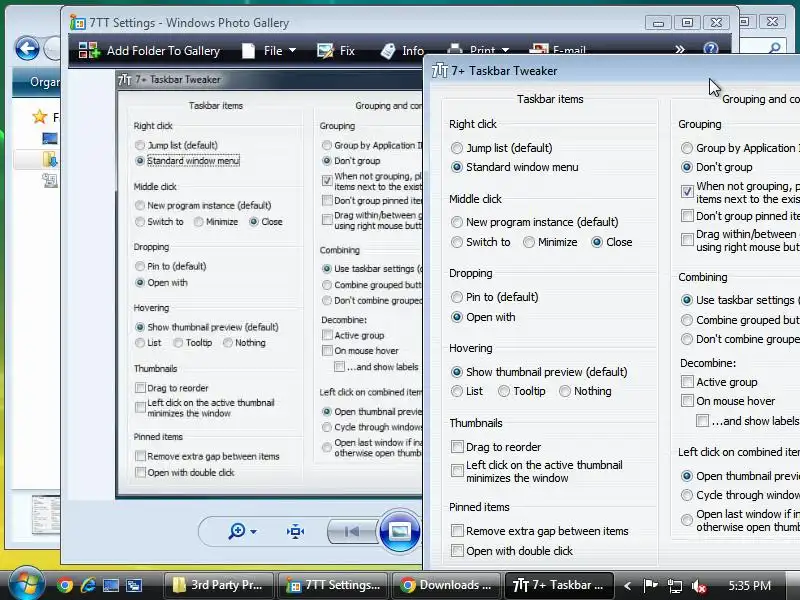Viewport: 800px width, 600px height.
Task: Show hidden tray icons chevron
Action: click(x=628, y=586)
